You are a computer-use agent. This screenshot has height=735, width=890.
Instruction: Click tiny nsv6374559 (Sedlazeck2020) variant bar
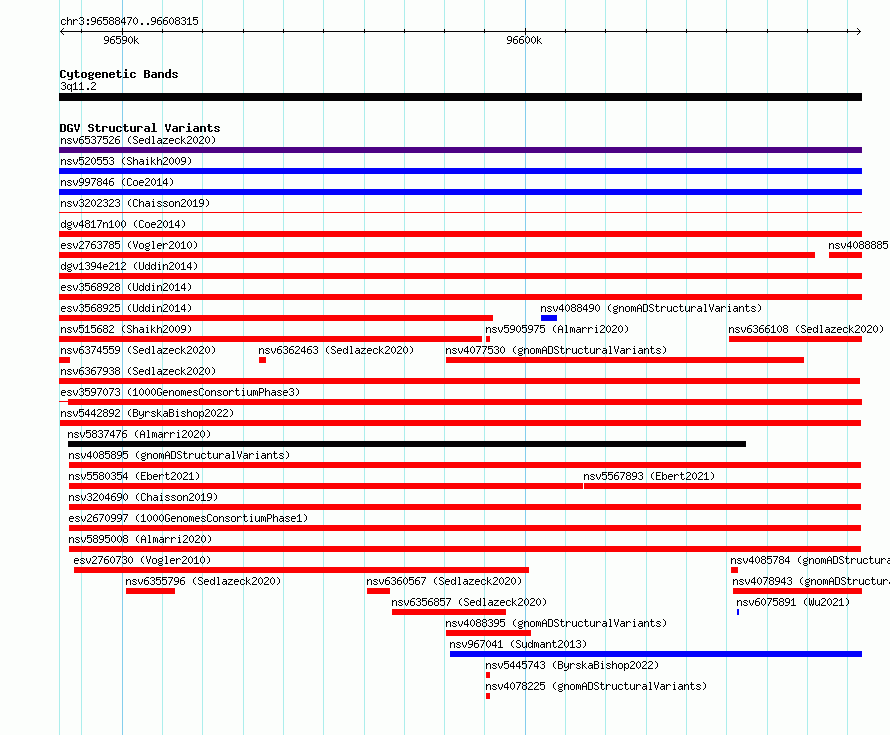64,360
